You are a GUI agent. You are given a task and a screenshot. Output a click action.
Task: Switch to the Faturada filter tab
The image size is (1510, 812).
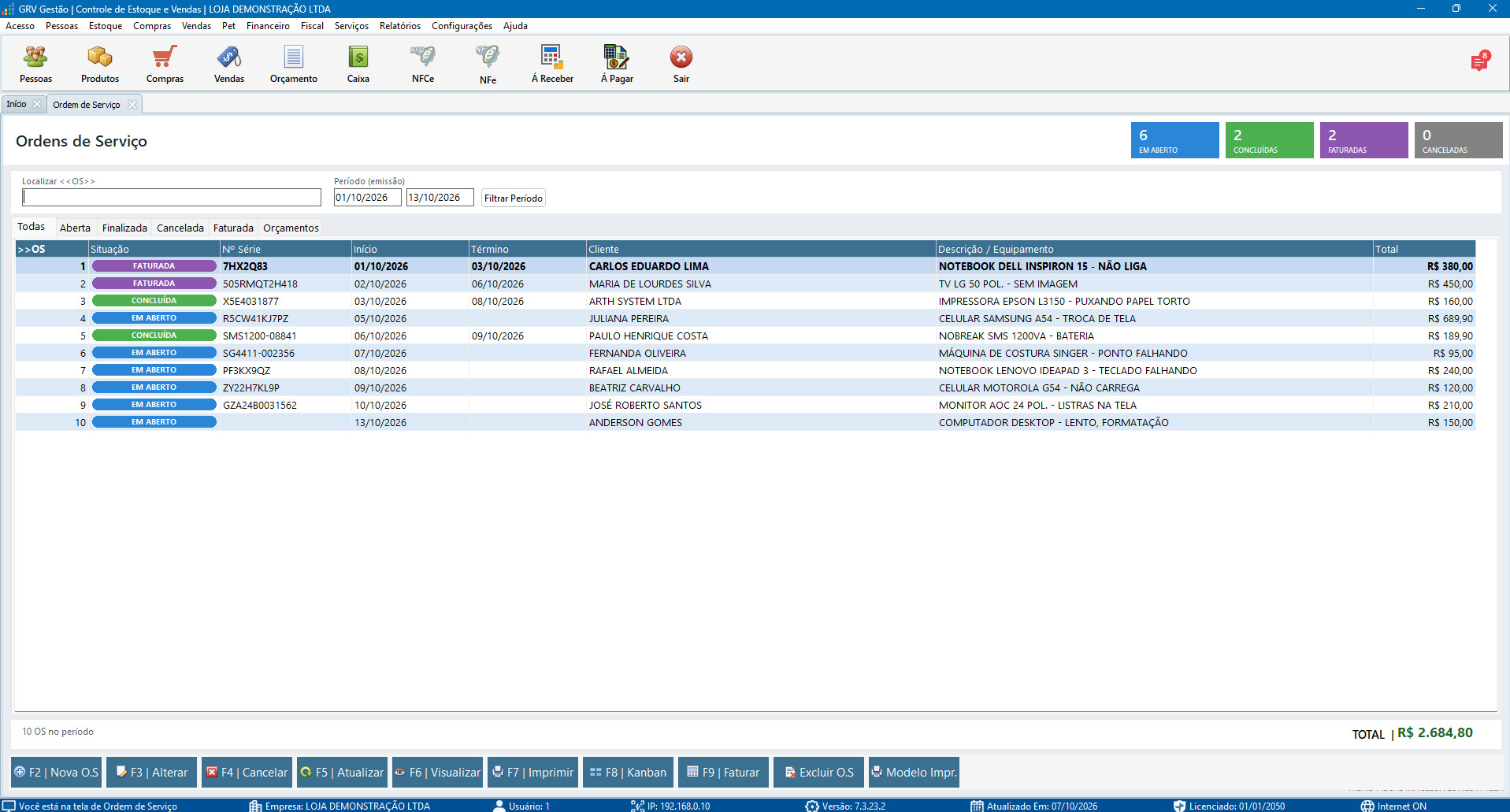[x=233, y=228]
